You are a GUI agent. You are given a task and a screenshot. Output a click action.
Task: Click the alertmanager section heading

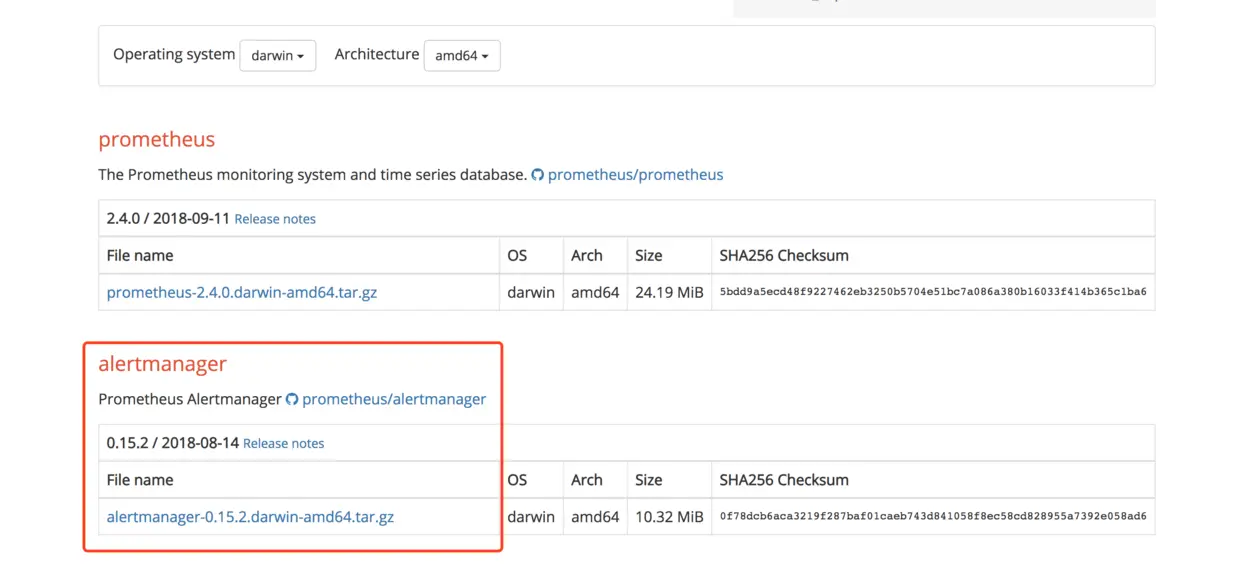click(x=163, y=364)
